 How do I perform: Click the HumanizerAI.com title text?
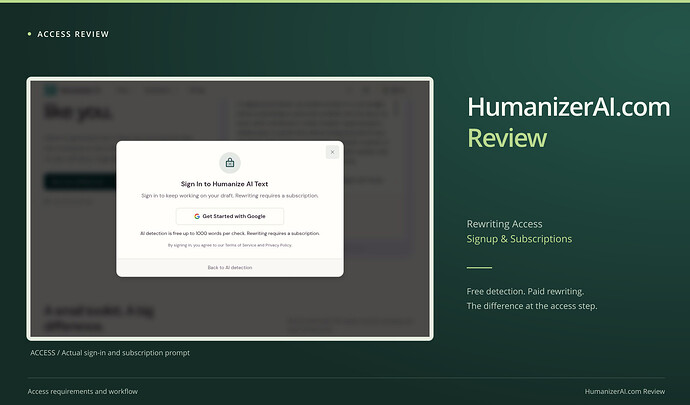point(569,107)
